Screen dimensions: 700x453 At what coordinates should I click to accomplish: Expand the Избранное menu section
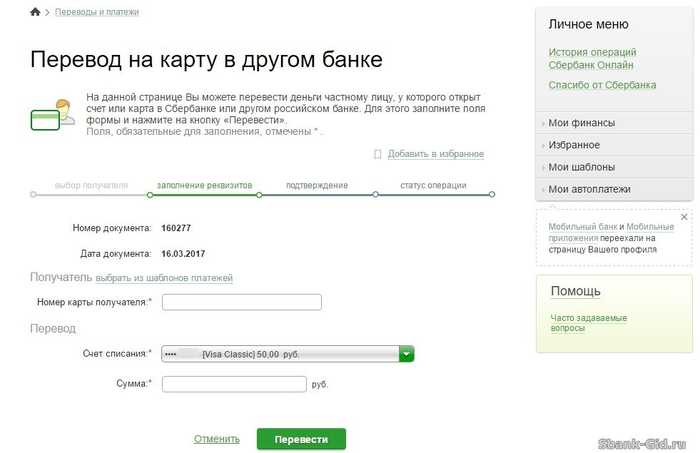point(614,145)
